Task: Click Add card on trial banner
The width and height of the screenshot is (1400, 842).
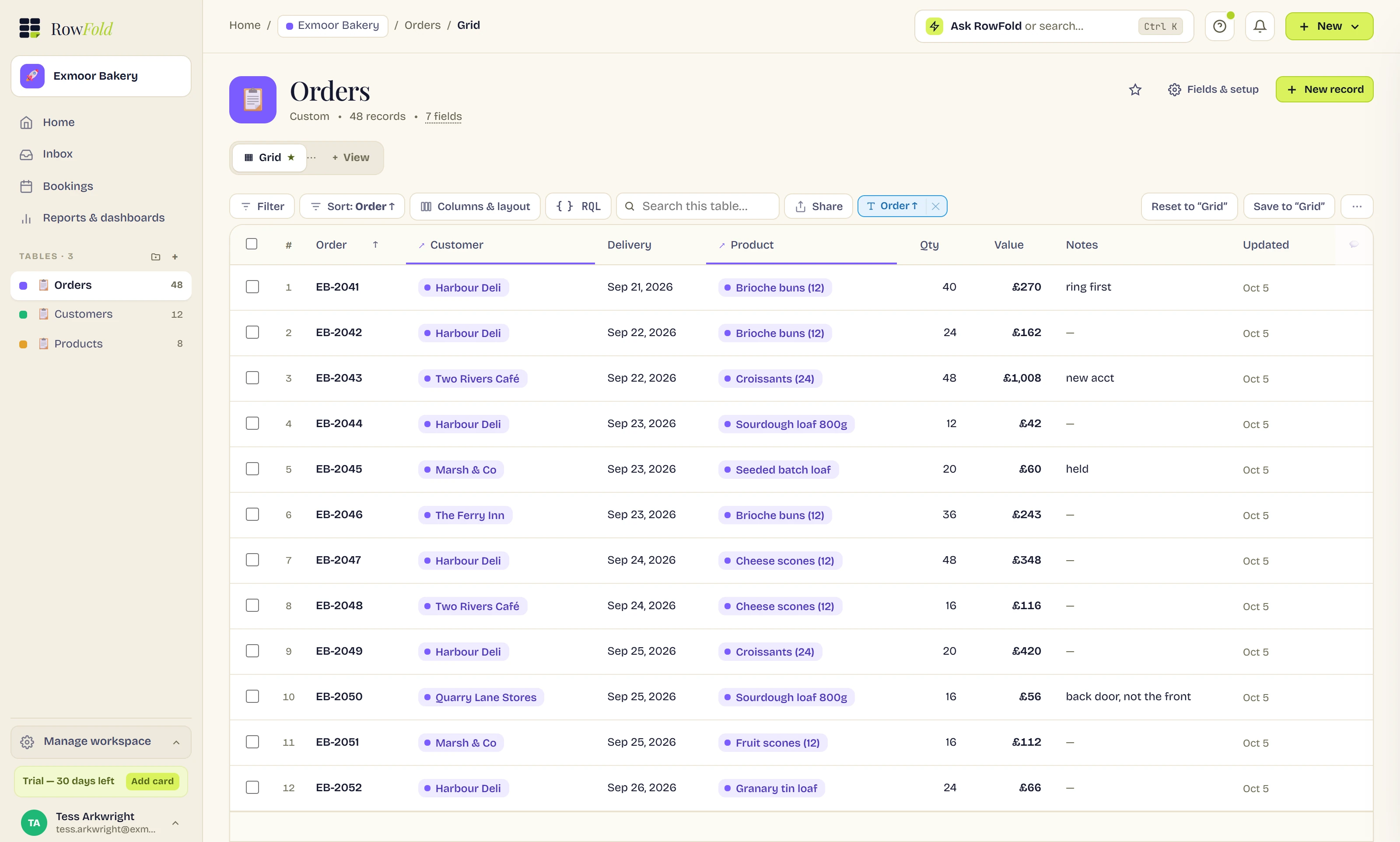Action: (153, 781)
